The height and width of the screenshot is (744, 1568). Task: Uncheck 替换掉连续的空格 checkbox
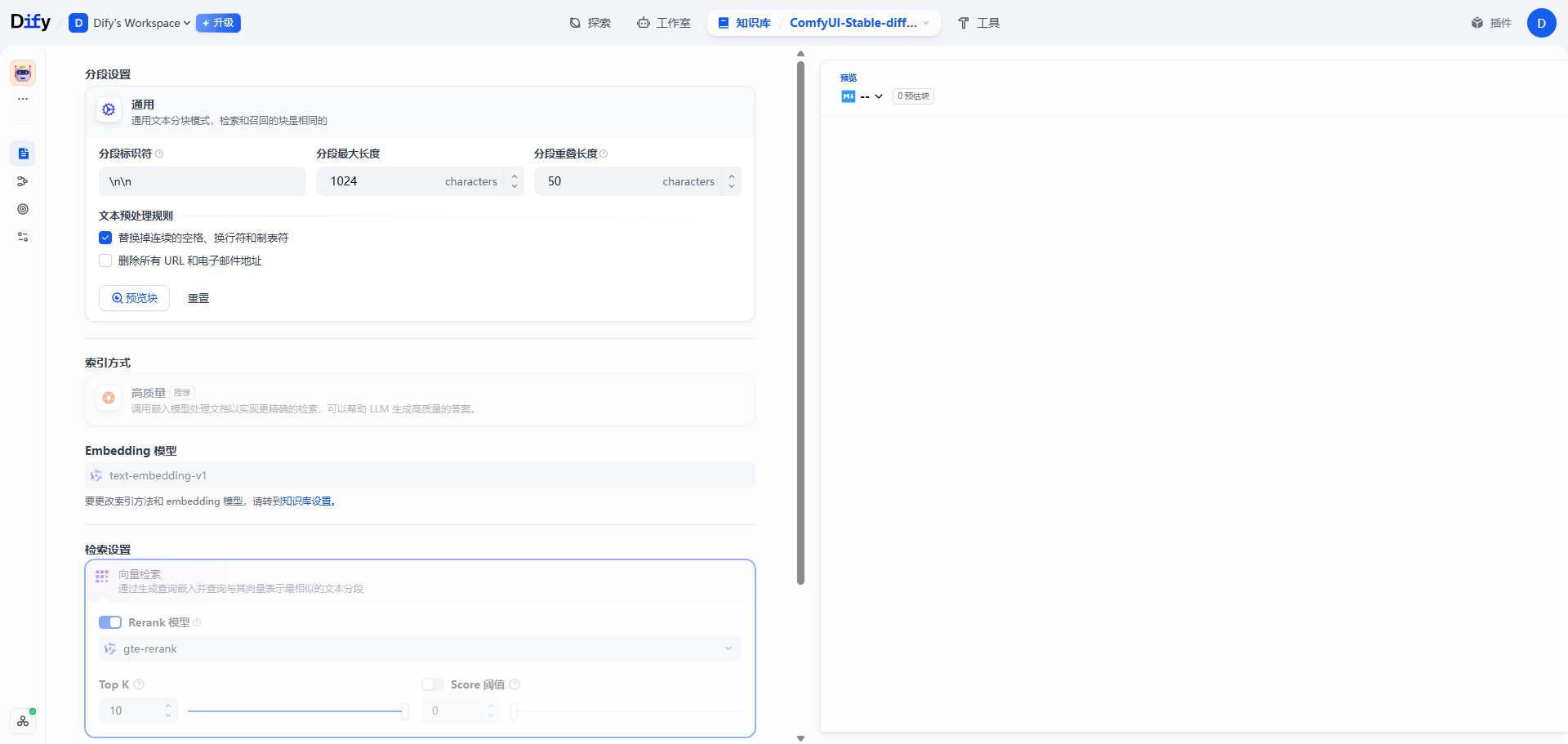click(x=105, y=238)
